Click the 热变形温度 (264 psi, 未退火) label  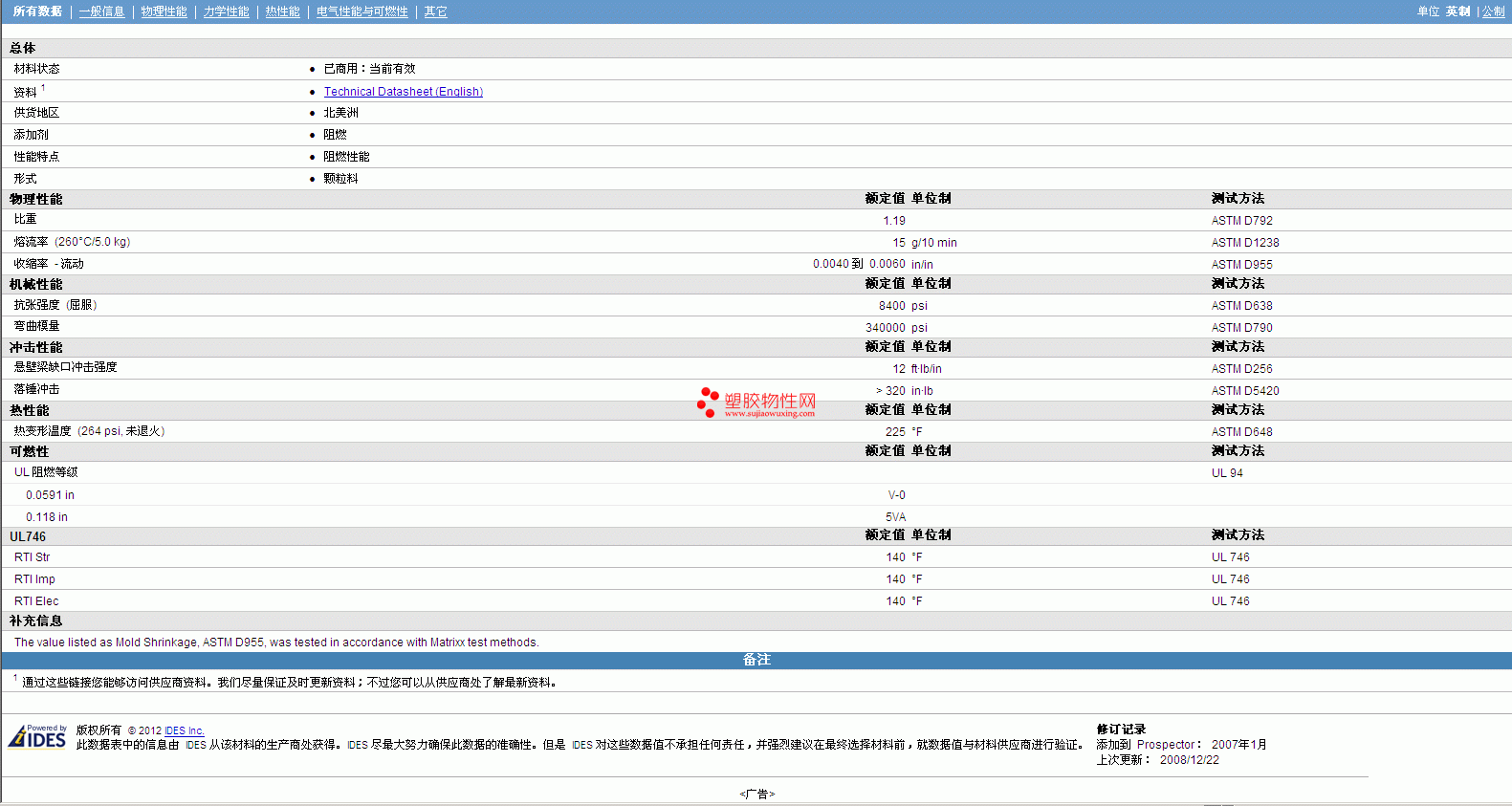pyautogui.click(x=89, y=431)
